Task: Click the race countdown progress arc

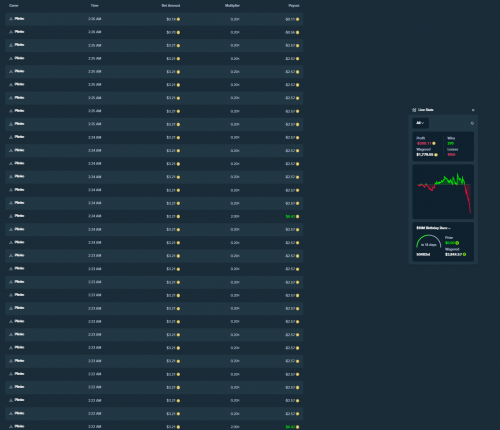Action: click(428, 241)
